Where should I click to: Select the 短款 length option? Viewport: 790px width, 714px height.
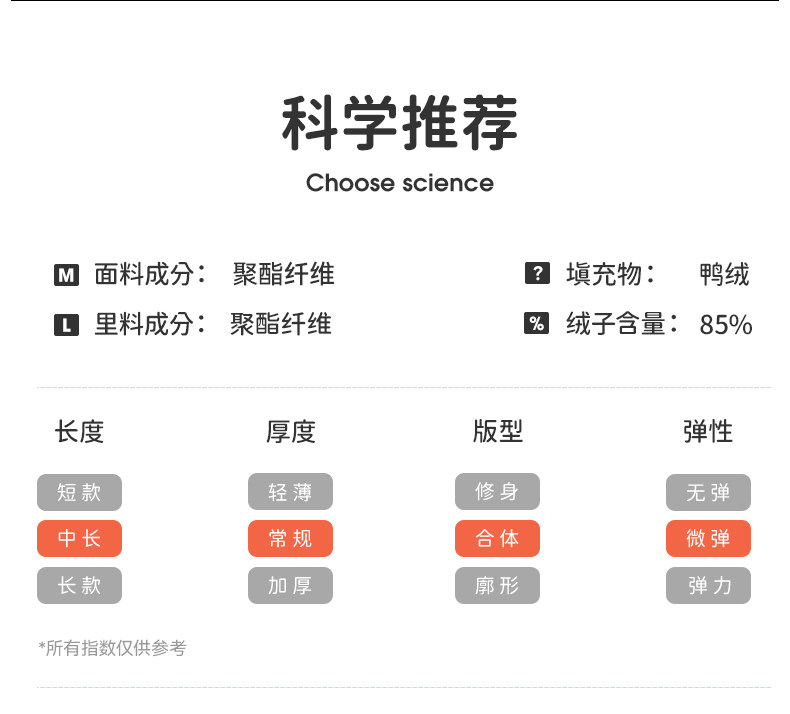(79, 492)
